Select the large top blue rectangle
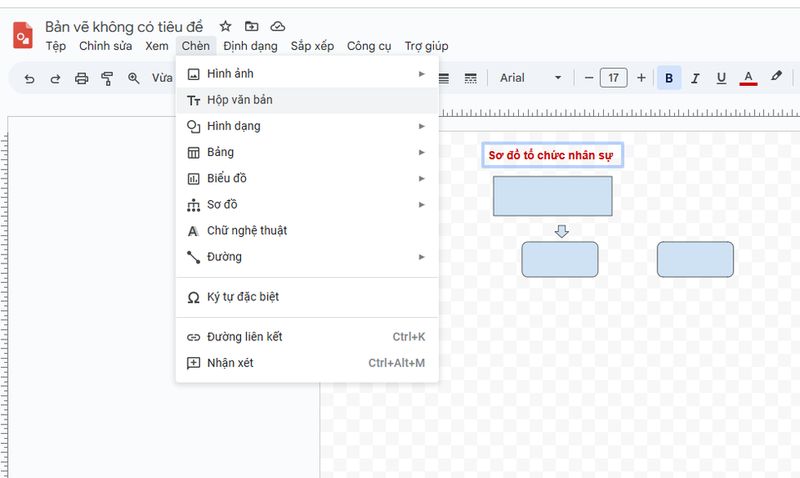This screenshot has height=478, width=800. click(x=553, y=196)
